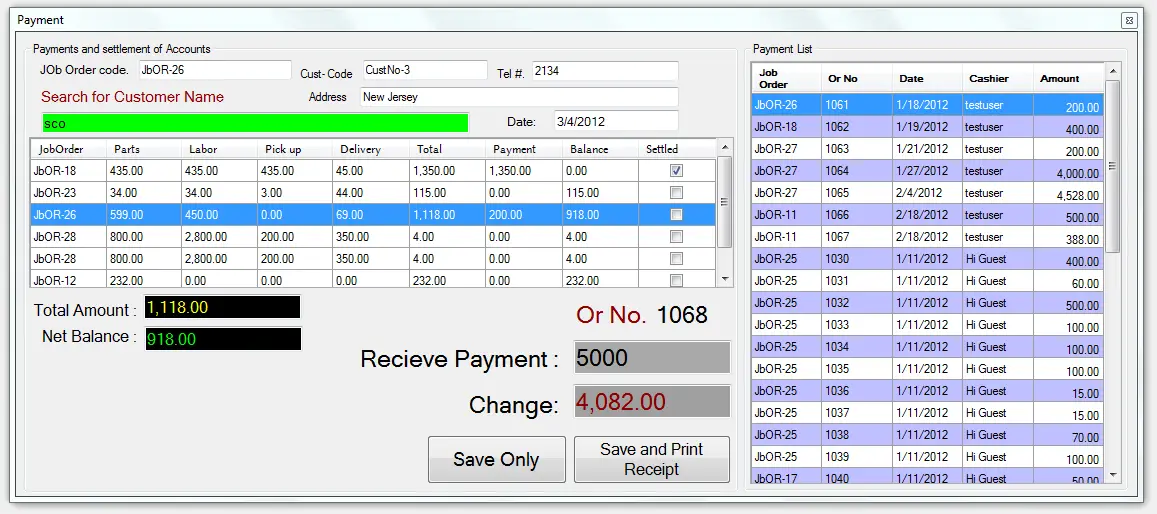Focus the JOb Order code field
The height and width of the screenshot is (514, 1157).
point(215,70)
